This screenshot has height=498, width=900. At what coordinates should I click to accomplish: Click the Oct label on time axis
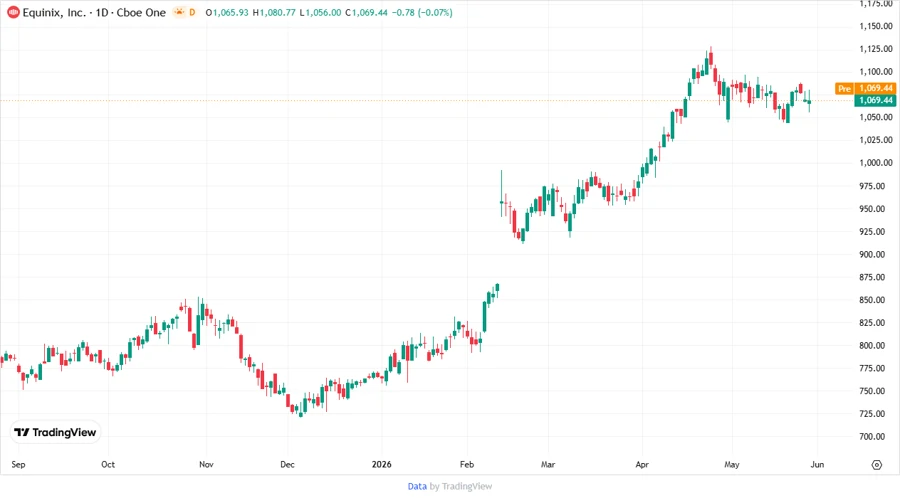[108, 465]
